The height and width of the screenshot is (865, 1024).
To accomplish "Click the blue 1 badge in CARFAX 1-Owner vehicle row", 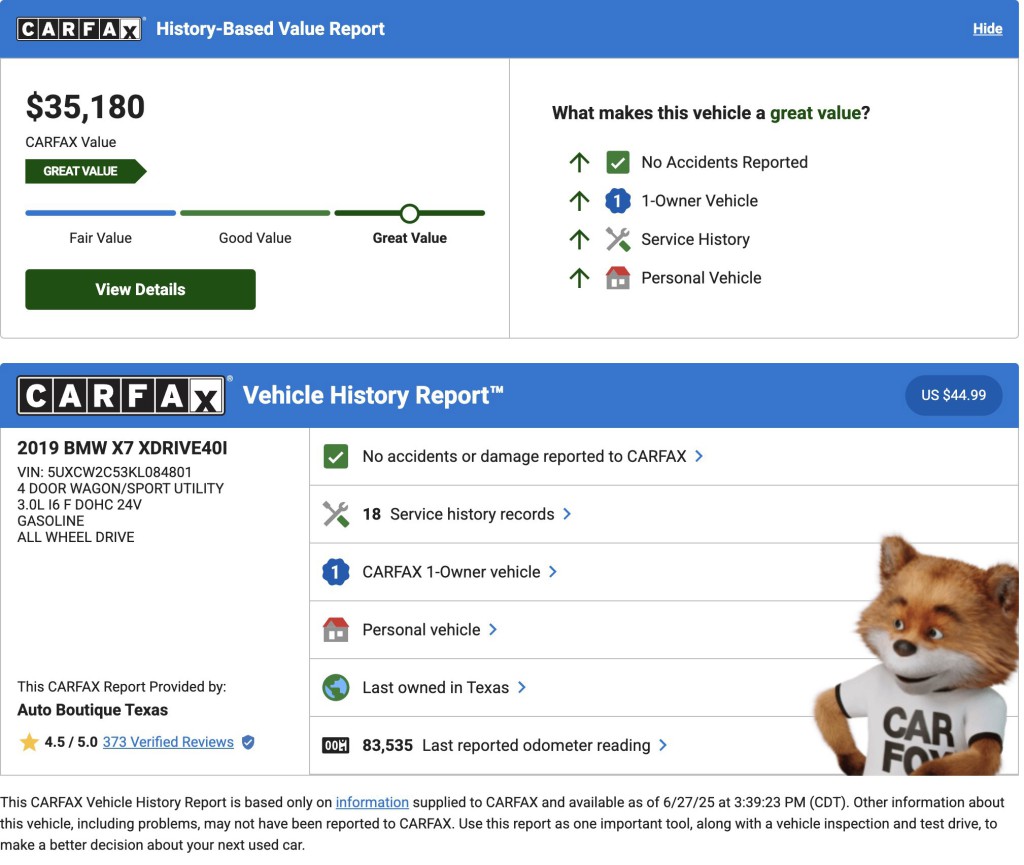I will coord(336,572).
